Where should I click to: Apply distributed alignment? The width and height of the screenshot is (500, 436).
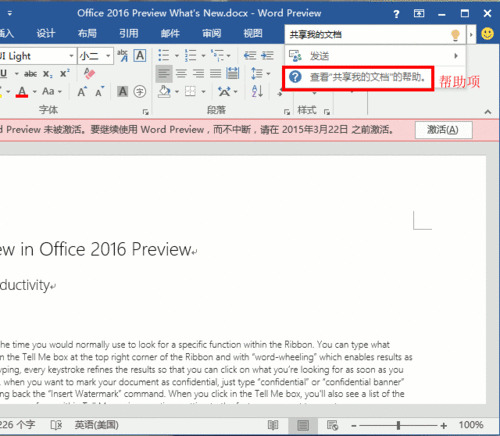click(233, 73)
